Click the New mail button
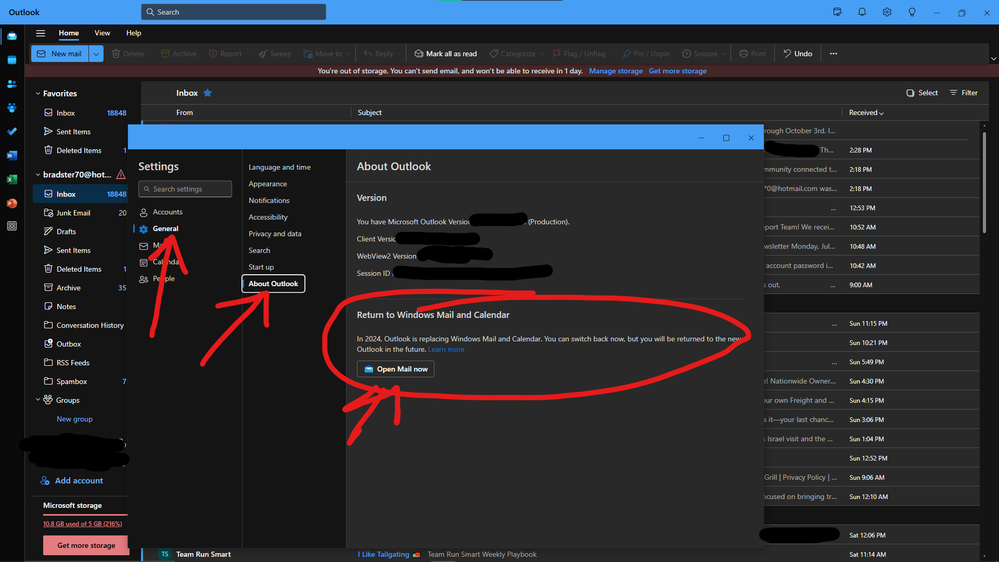Image resolution: width=999 pixels, height=562 pixels. [60, 54]
